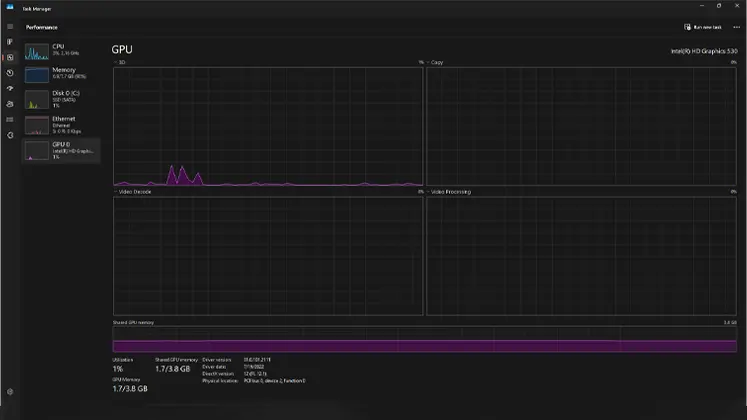
Task: Open the App history page icon
Action: coord(10,73)
